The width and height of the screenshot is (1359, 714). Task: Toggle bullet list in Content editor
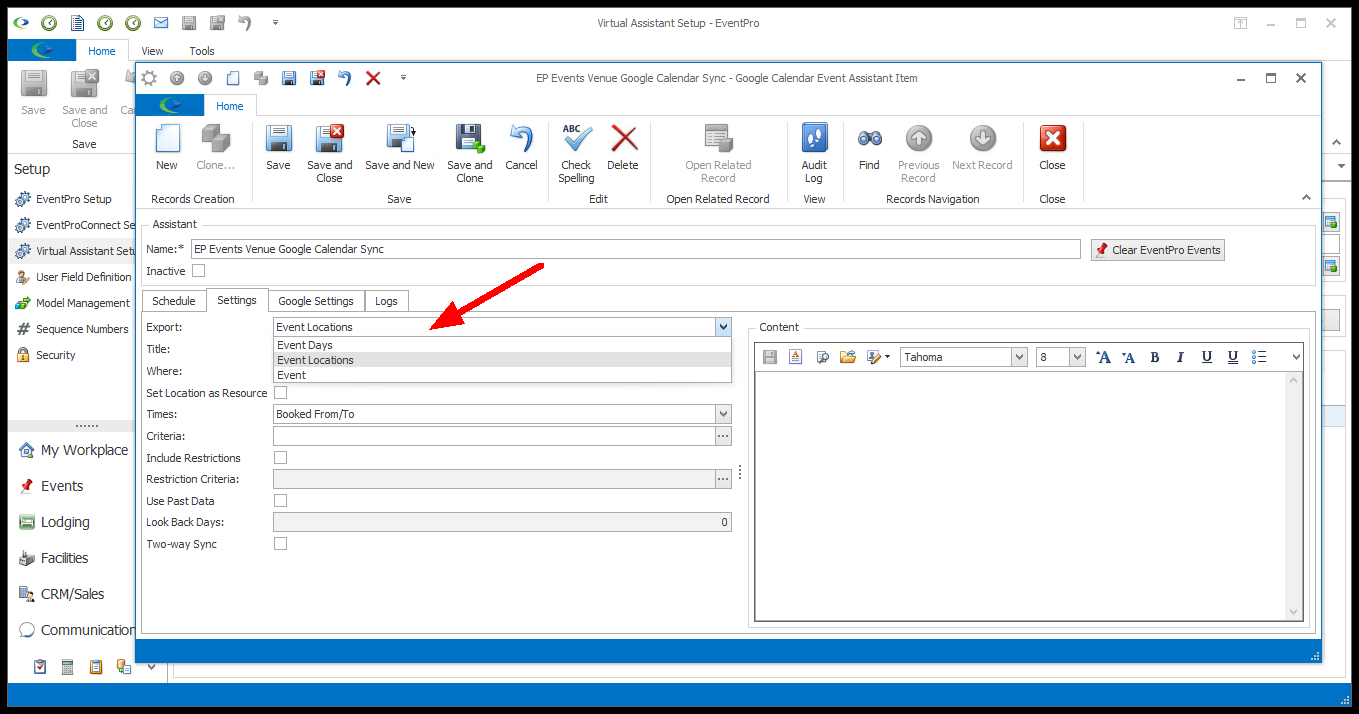pos(1259,357)
